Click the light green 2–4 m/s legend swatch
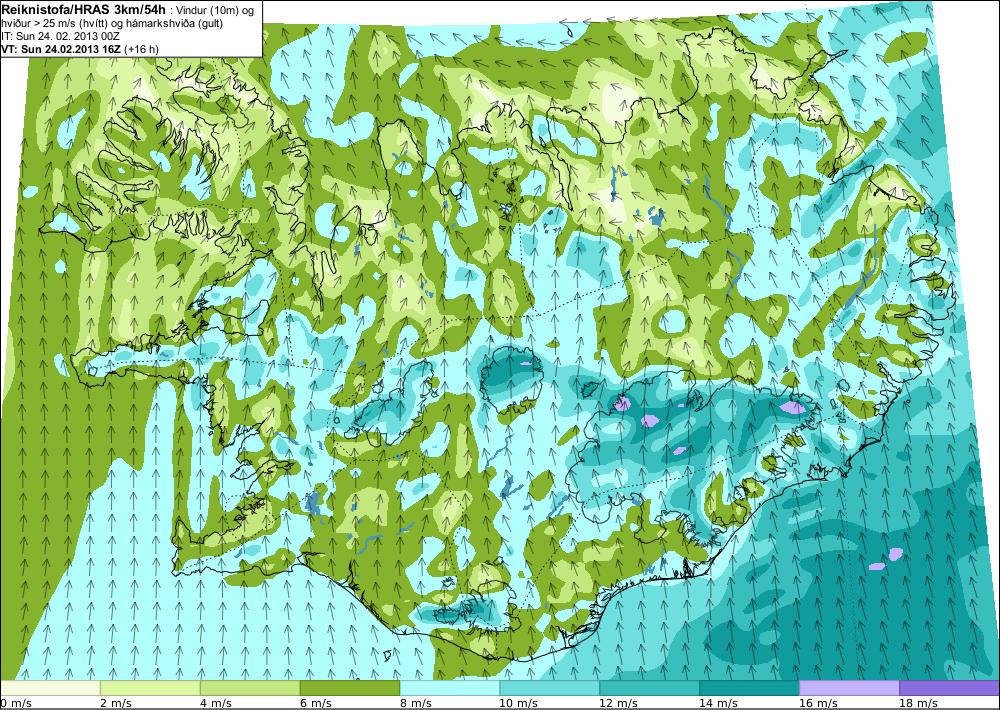 (150, 688)
